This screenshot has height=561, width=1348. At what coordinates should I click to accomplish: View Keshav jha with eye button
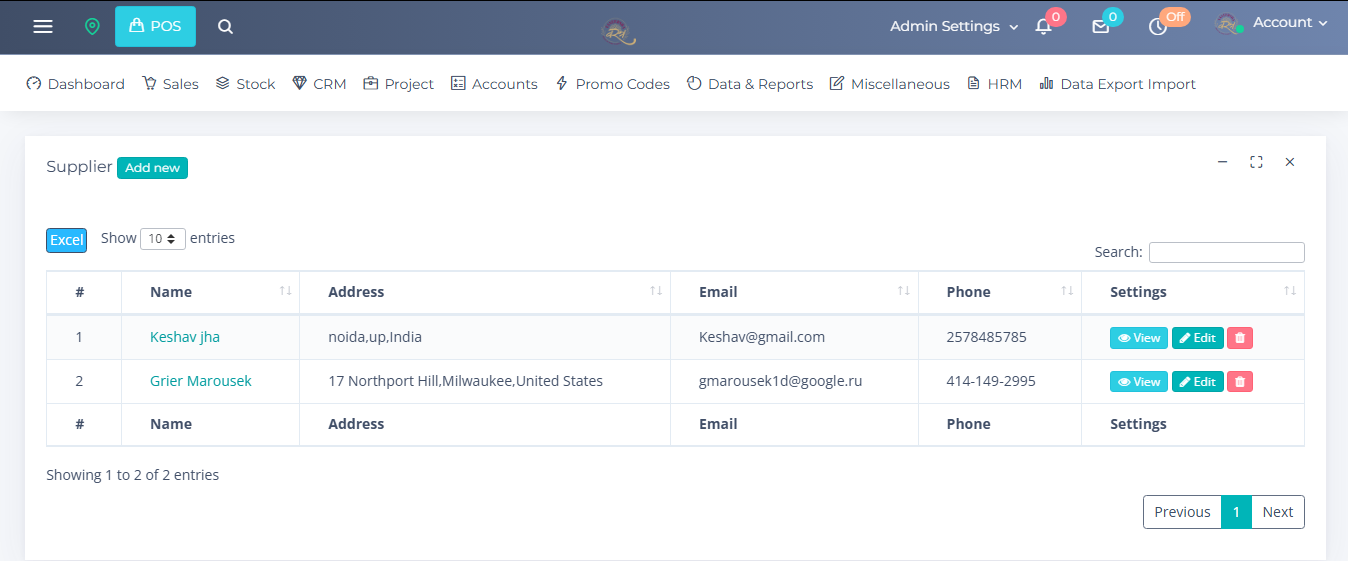tap(1139, 338)
